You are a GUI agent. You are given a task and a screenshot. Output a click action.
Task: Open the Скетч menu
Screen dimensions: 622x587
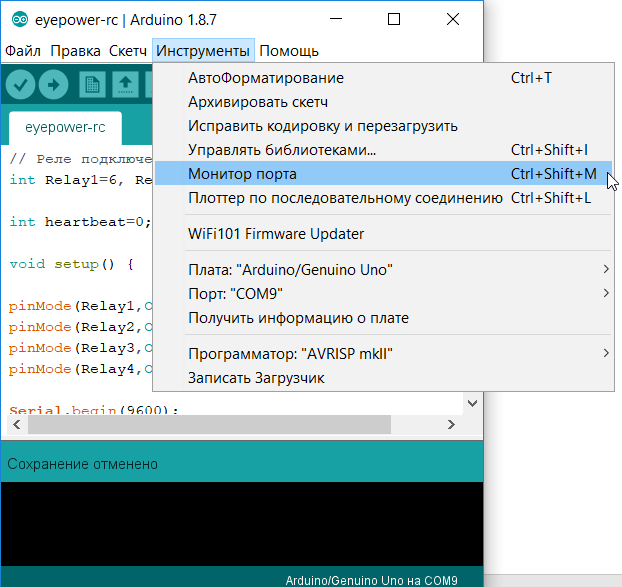[x=128, y=51]
